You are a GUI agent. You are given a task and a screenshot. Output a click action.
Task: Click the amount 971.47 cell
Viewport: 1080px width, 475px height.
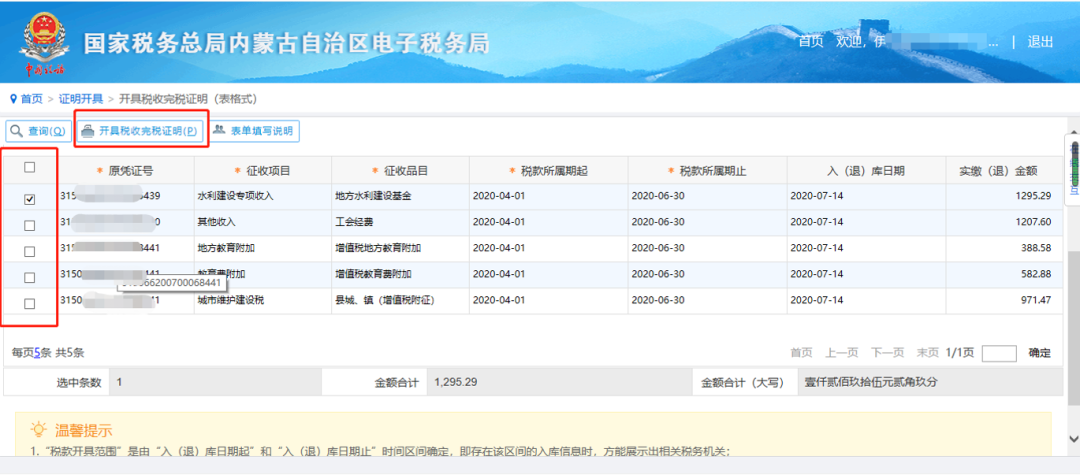coord(1004,300)
